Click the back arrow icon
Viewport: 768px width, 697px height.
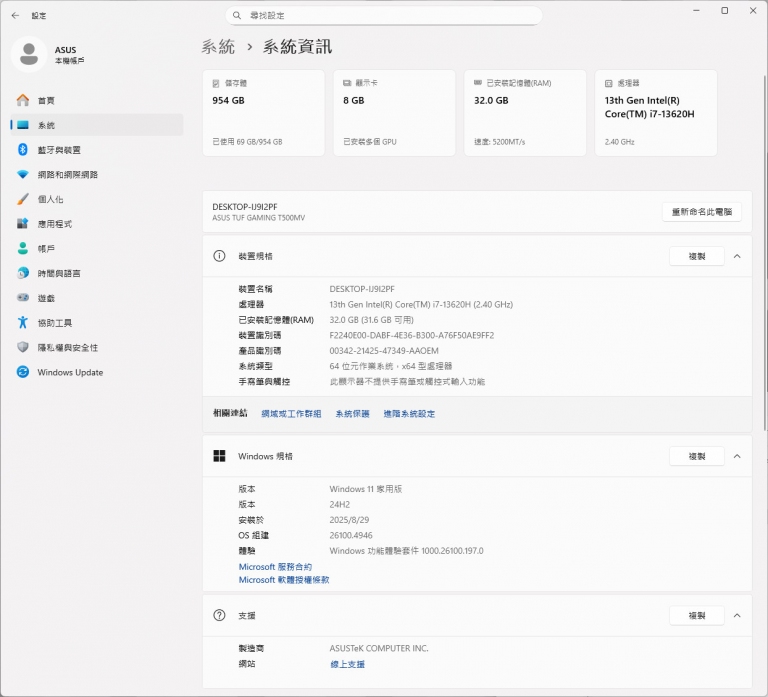coord(15,16)
